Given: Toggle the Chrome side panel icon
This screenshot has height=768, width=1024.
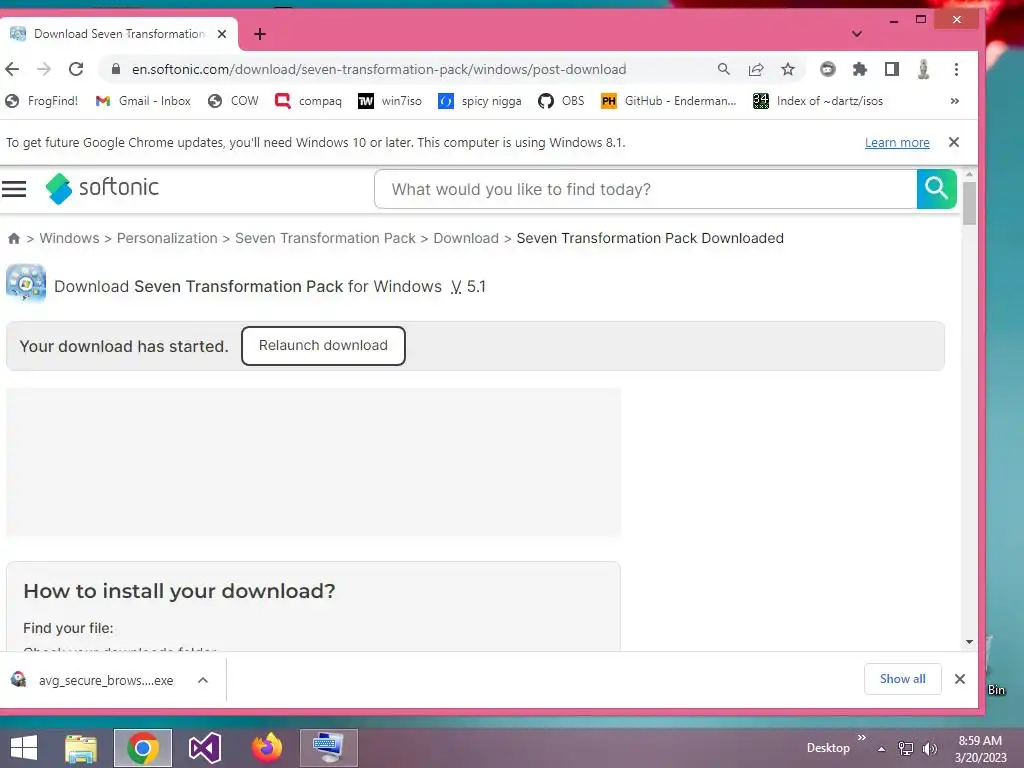Looking at the screenshot, I should tap(892, 69).
